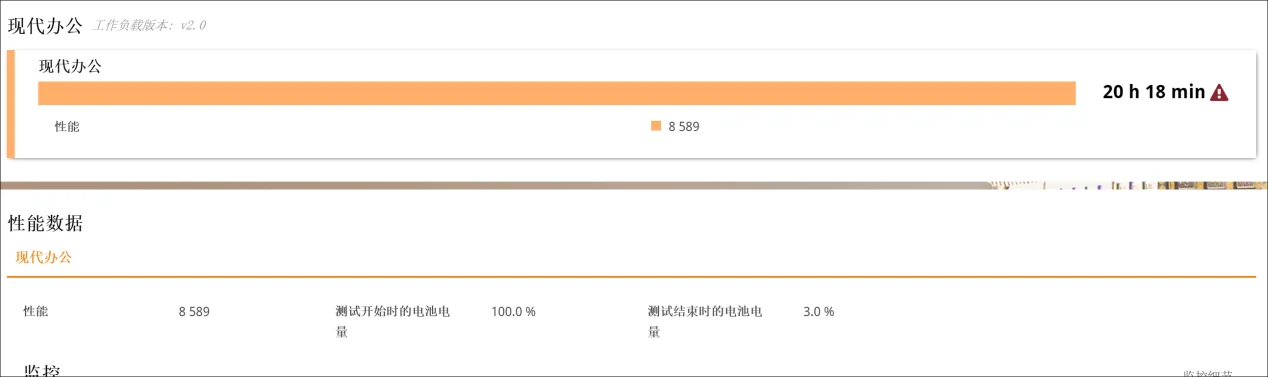
Task: Click the red warning triangle icon
Action: pos(1219,93)
